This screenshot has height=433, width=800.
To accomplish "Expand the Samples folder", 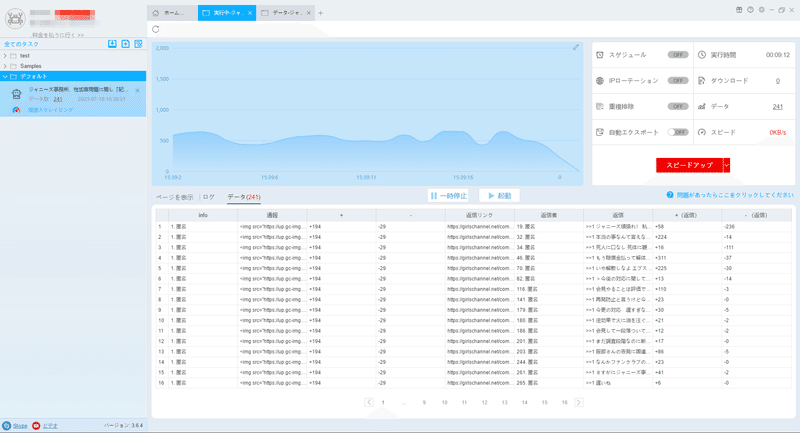I will point(5,66).
